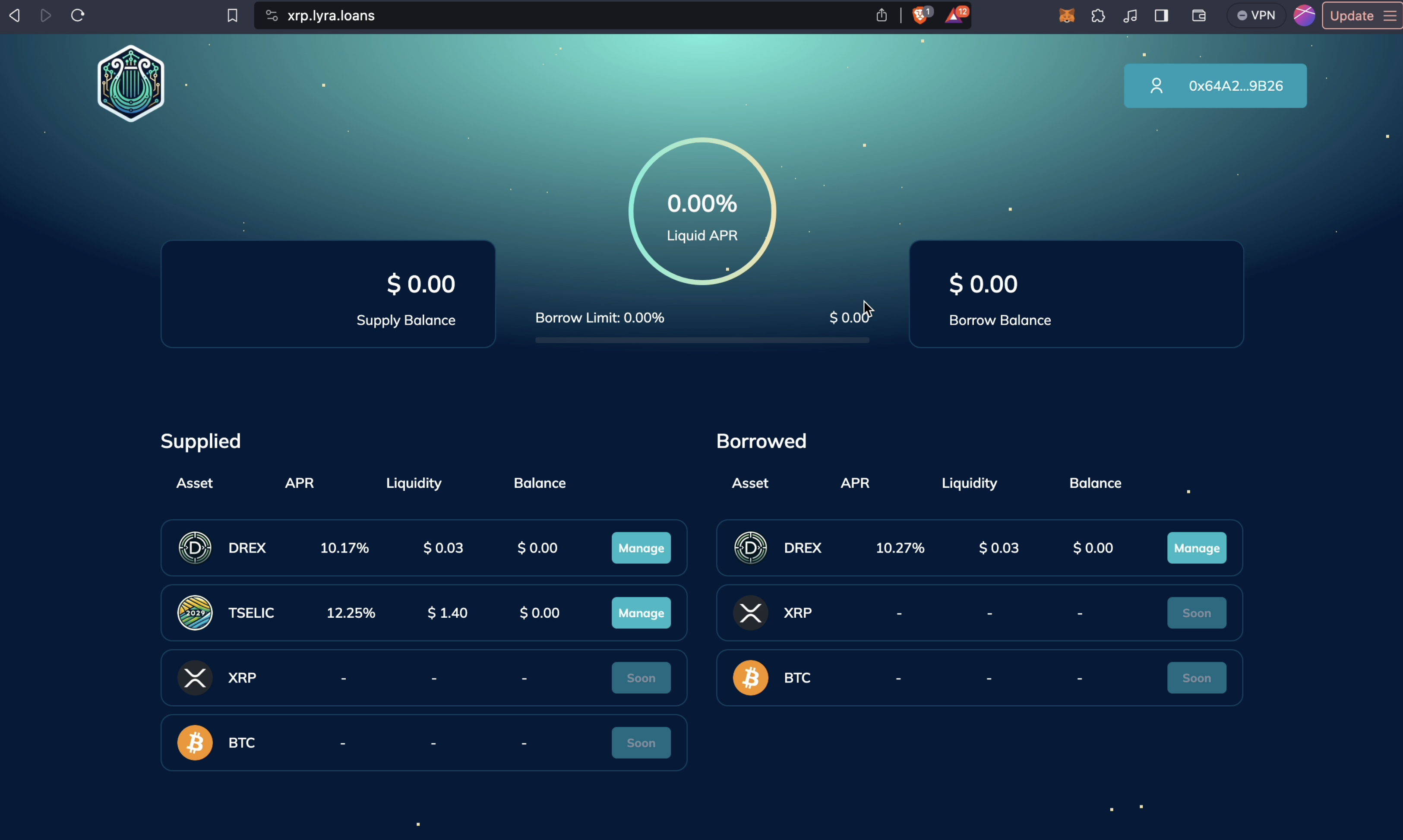Toggle Brave VPN on
The width and height of the screenshot is (1403, 840).
1255,15
